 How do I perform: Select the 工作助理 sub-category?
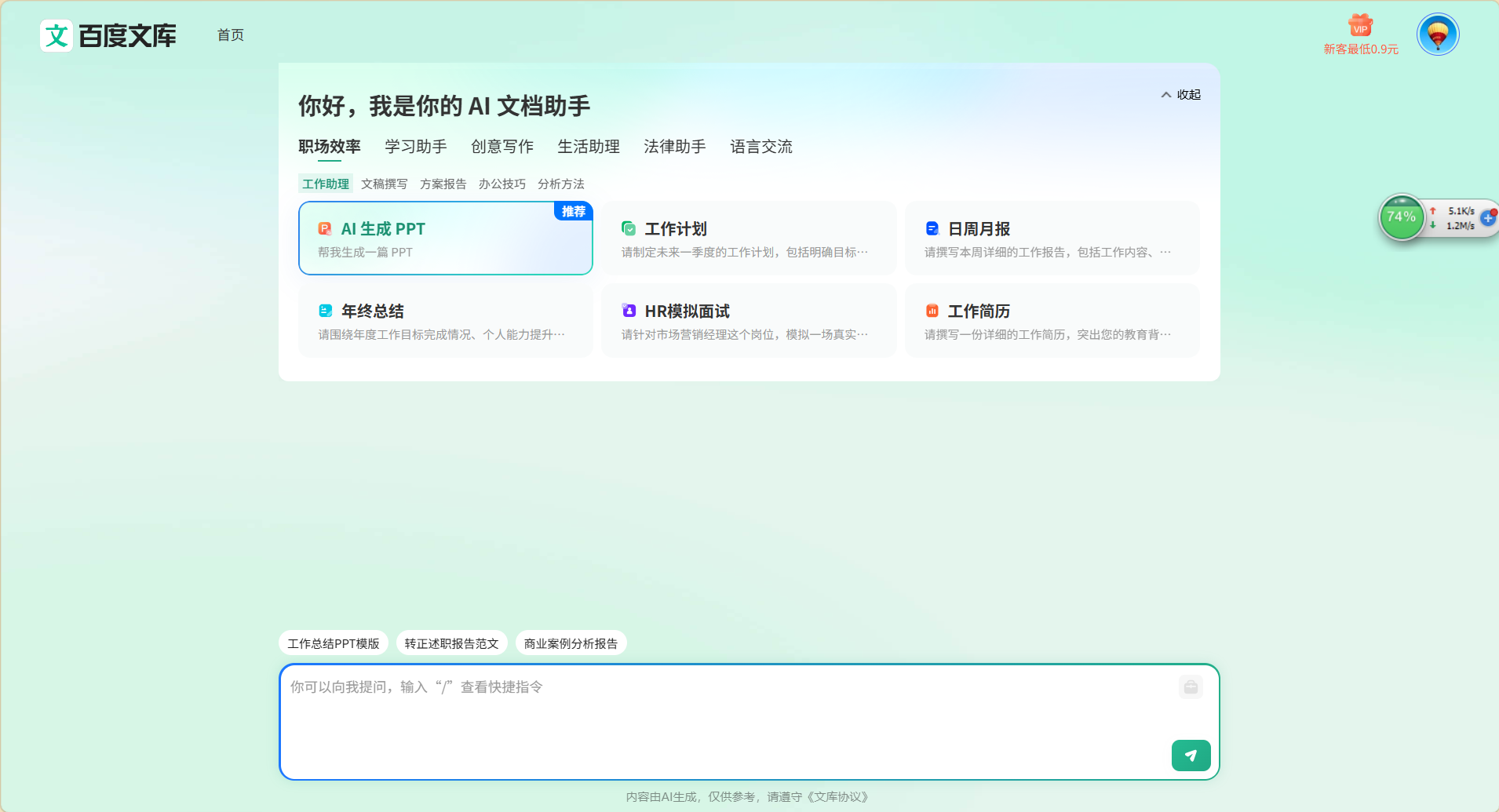tap(326, 184)
